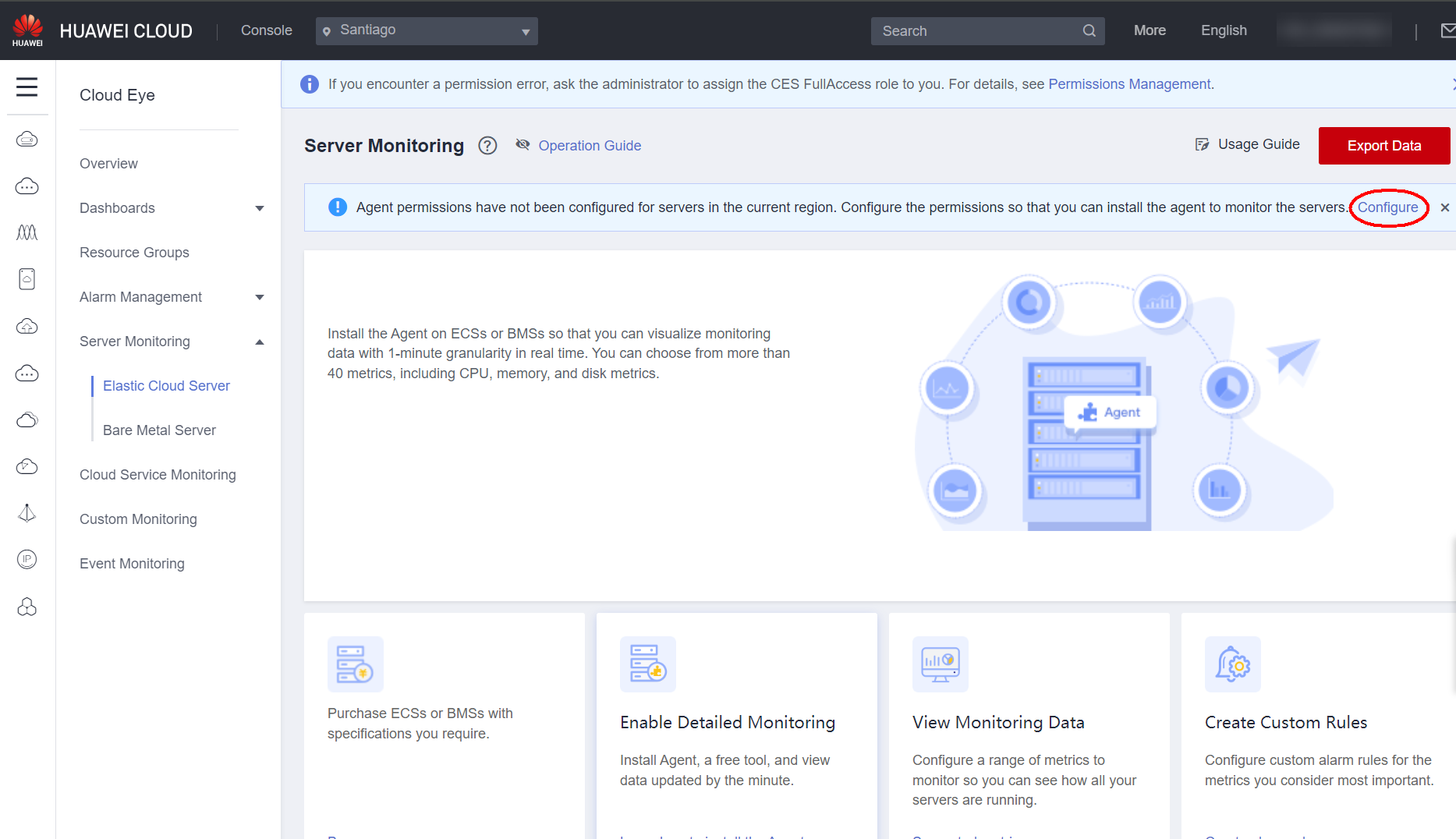Viewport: 1456px width, 839px height.
Task: Select Bare Metal Server in sidebar
Action: click(x=159, y=430)
